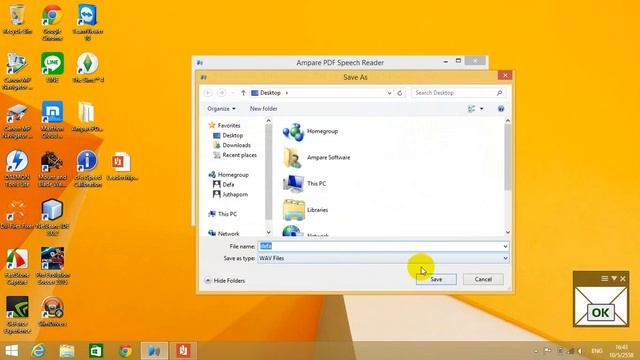Open the OK widget menu icon
Image resolution: width=640 pixels, height=360 pixels.
pos(604,278)
